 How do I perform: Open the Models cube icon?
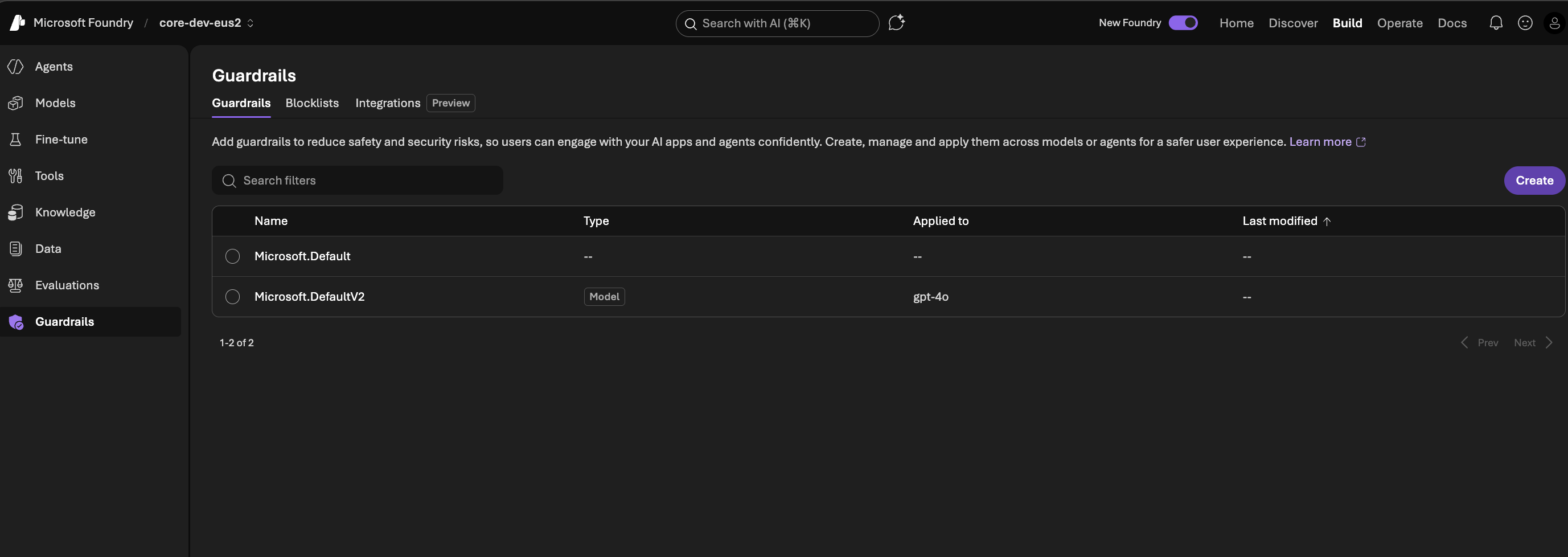[x=16, y=103]
